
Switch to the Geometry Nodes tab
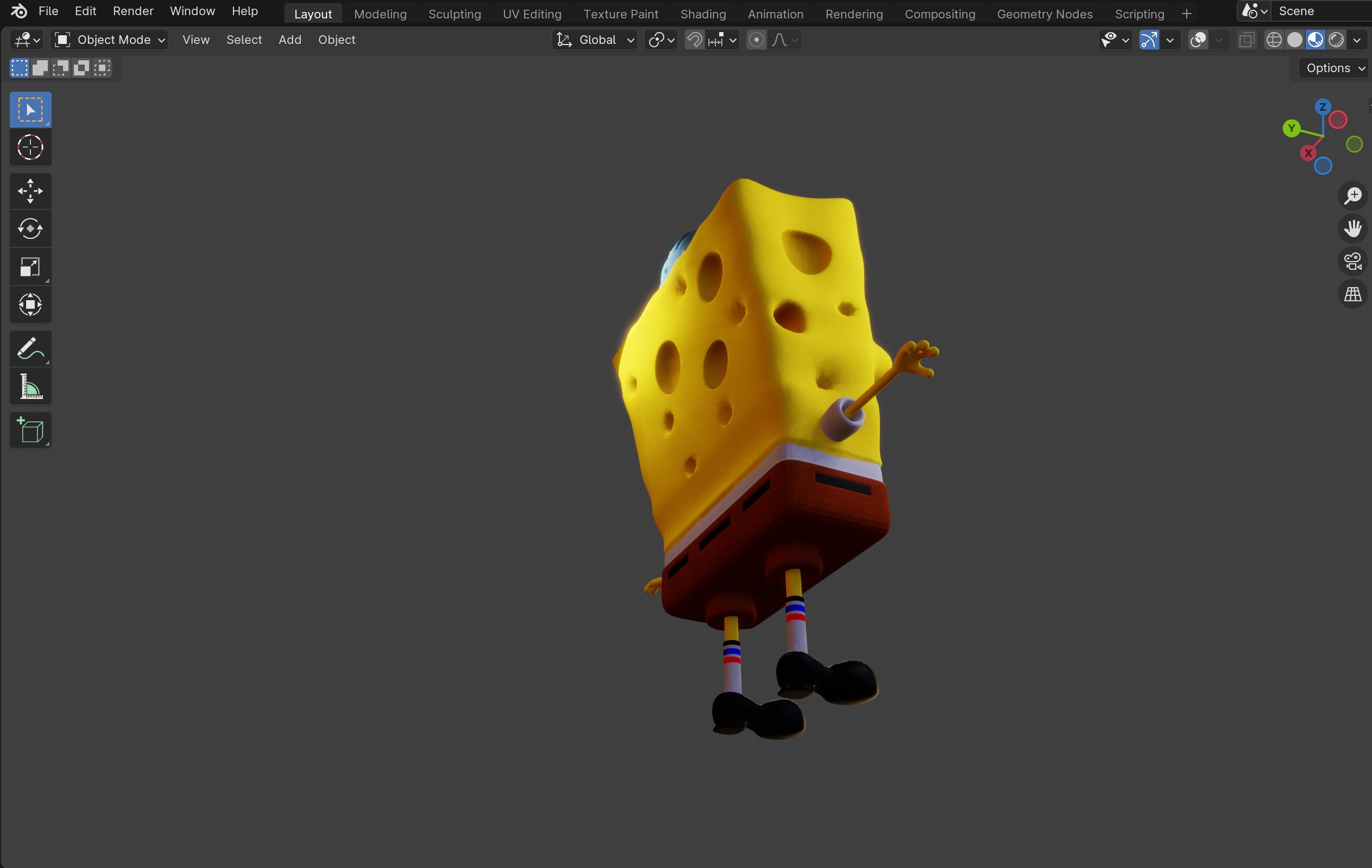coord(1044,14)
